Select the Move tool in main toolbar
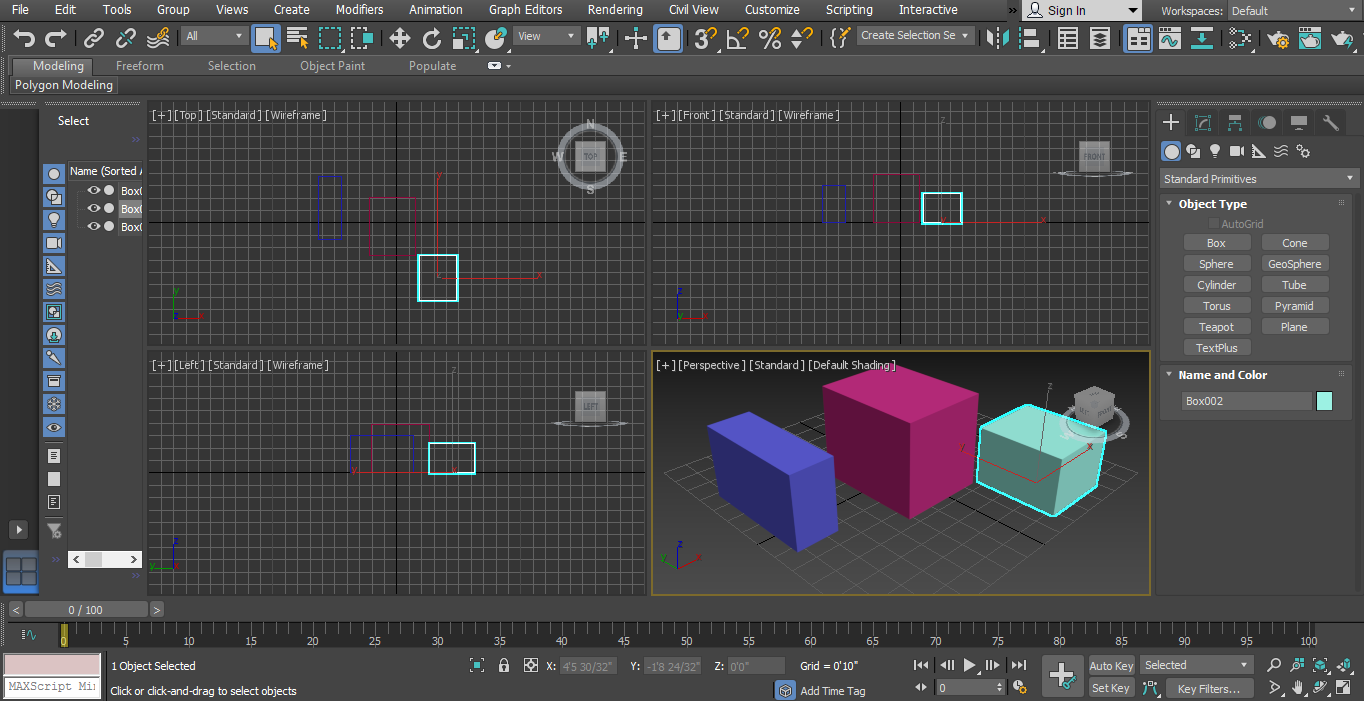Screen dimensions: 1364x701 pyautogui.click(x=400, y=38)
